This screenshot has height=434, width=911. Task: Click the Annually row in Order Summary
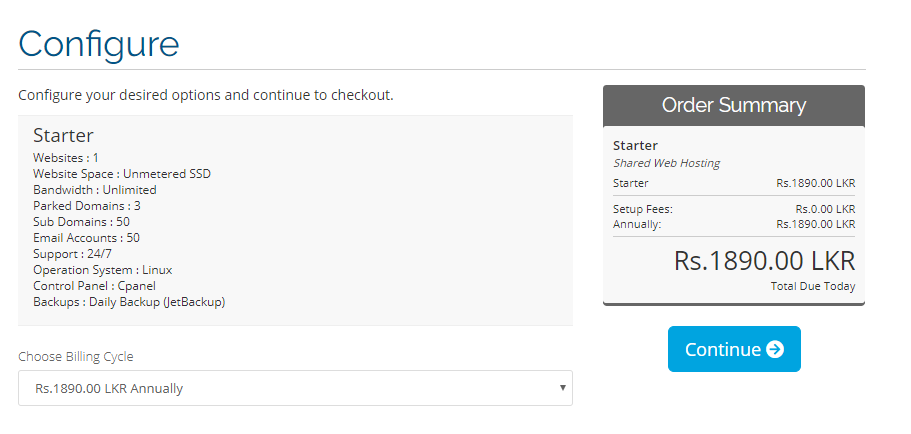(733, 224)
